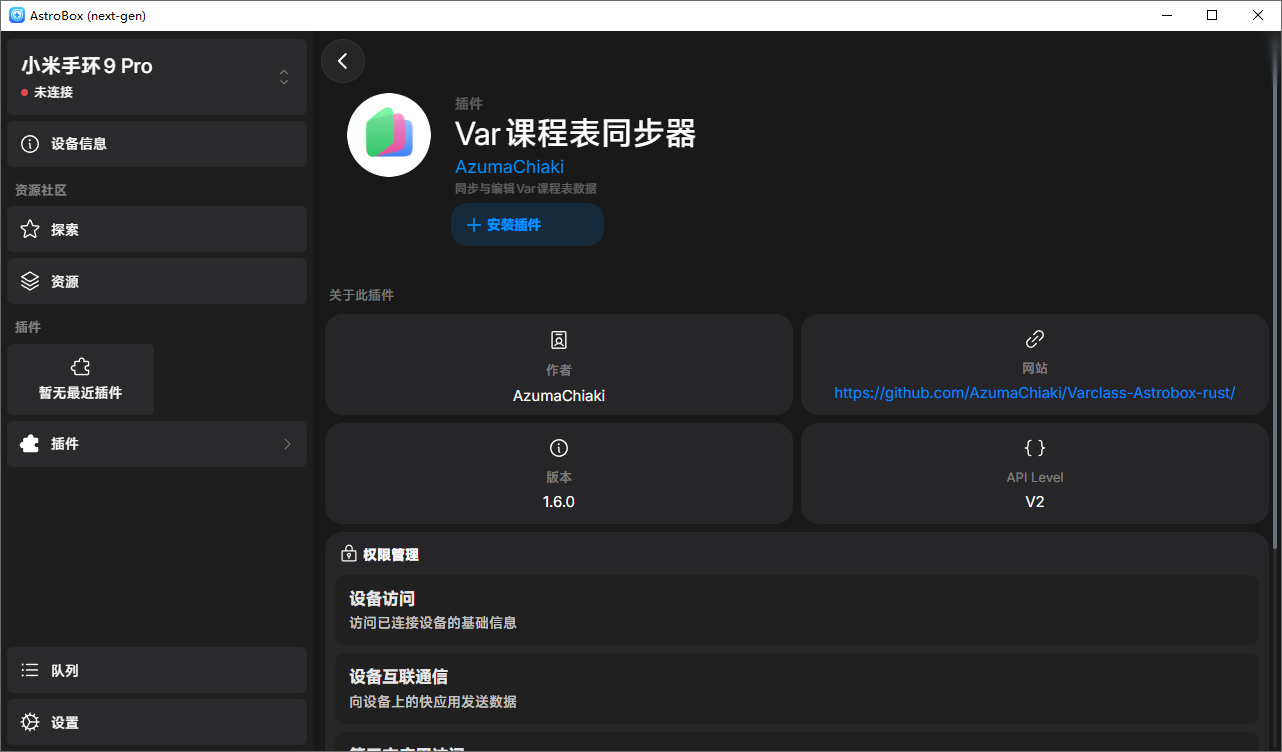This screenshot has height=752, width=1282.
Task: Click the puzzle icon beside 插件 entry
Action: coord(30,444)
